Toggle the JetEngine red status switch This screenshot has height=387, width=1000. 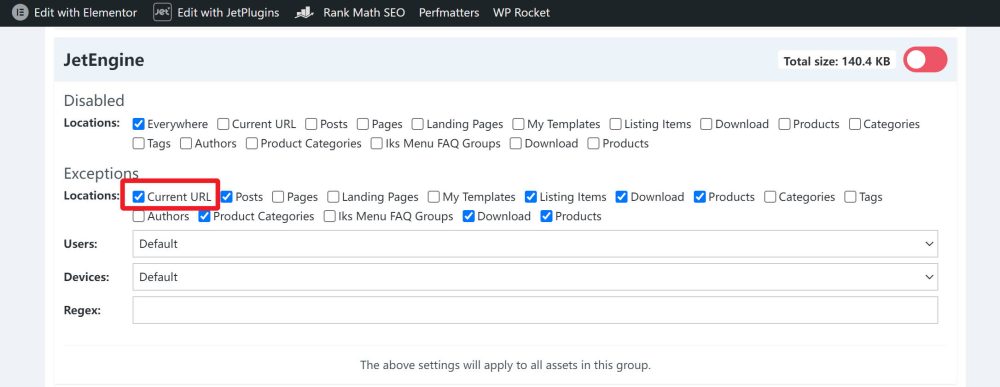pyautogui.click(x=925, y=60)
